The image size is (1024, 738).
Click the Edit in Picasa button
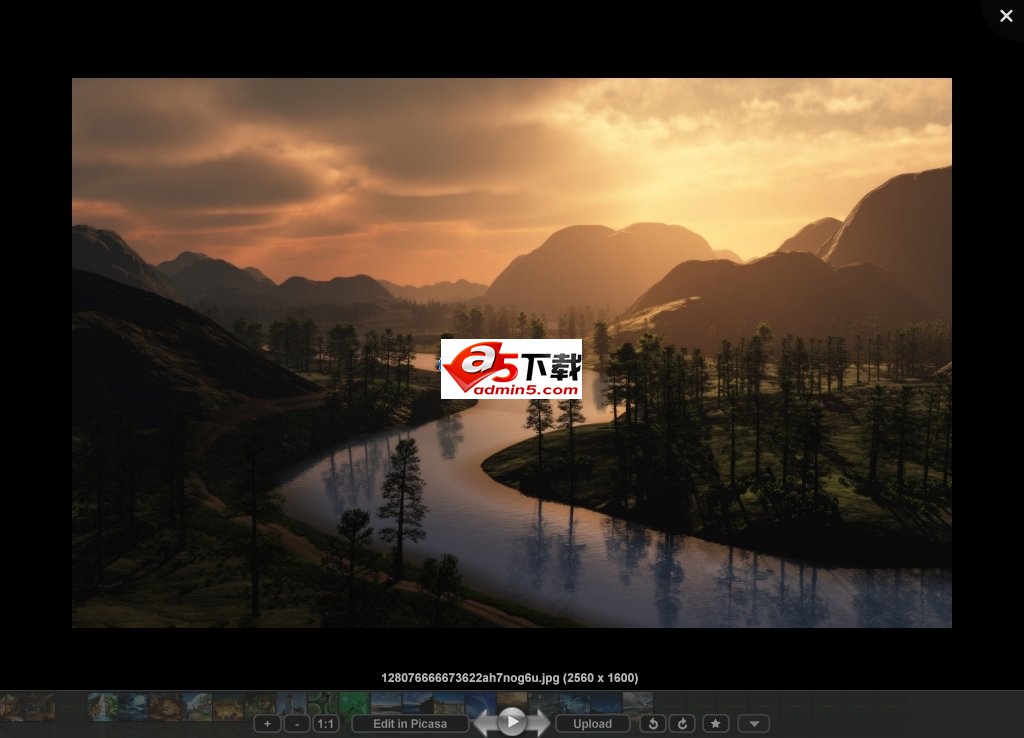(x=410, y=724)
